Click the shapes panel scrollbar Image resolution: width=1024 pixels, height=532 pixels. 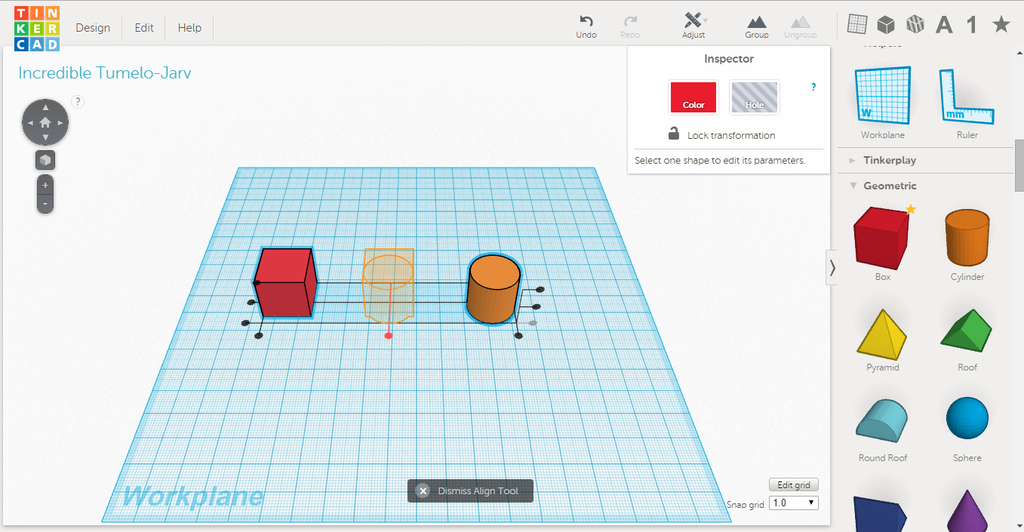(1019, 165)
